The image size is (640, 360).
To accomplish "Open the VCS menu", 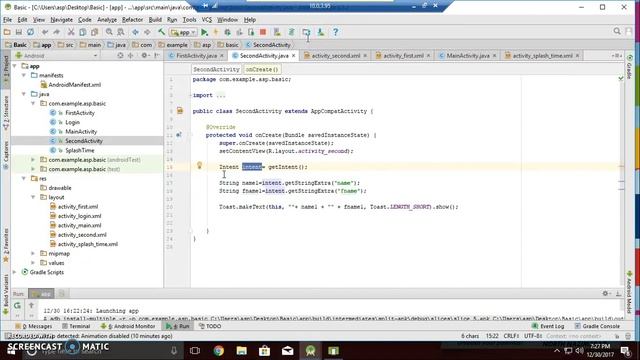I will (207, 20).
